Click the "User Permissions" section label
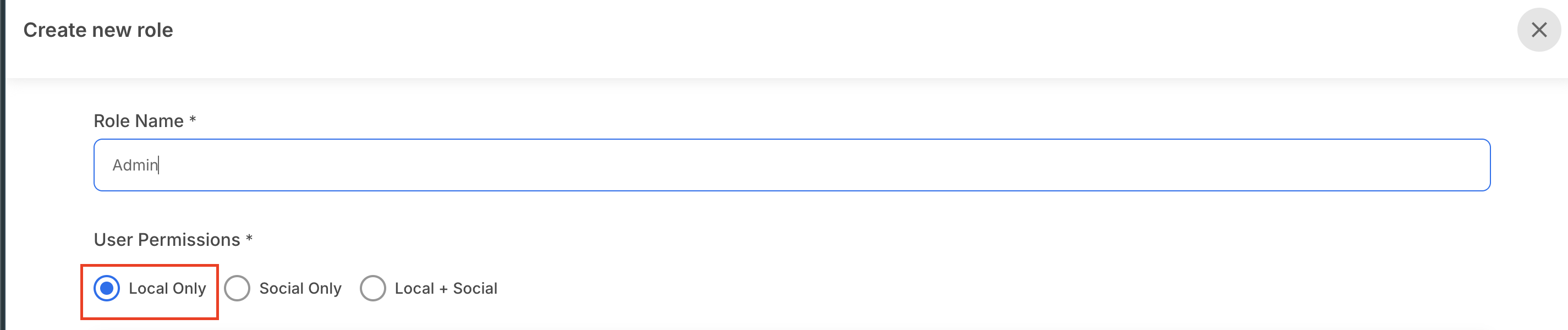The height and width of the screenshot is (330, 1568). click(167, 239)
